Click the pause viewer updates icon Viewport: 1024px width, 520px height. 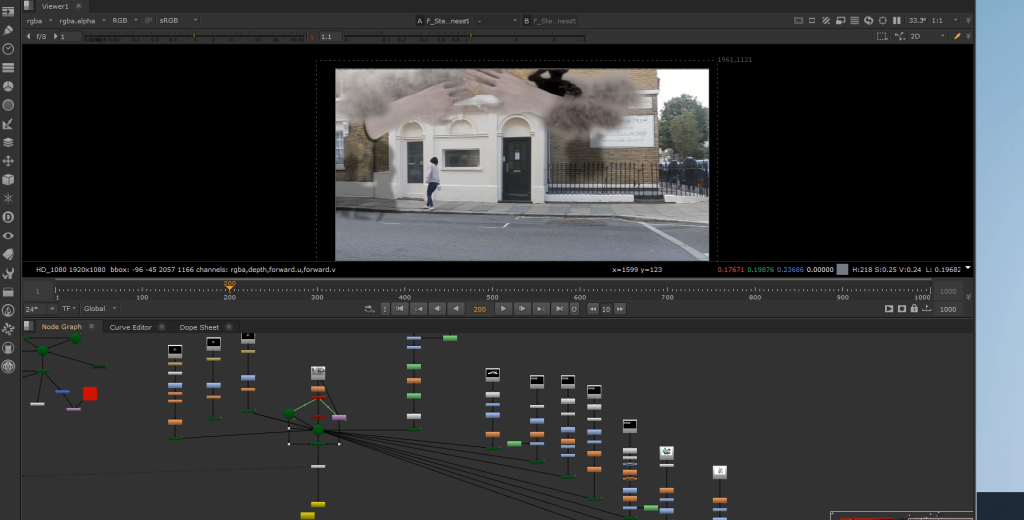point(897,20)
